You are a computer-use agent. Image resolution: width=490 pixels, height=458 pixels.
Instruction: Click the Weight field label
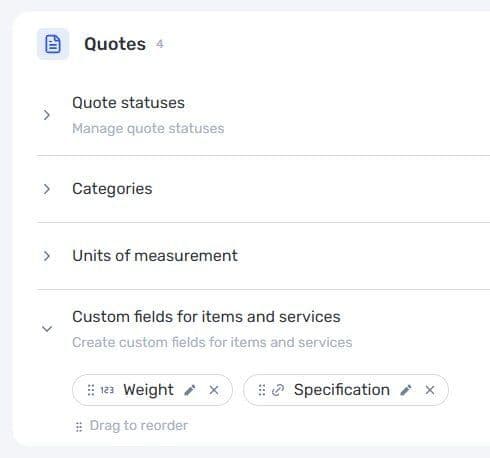tap(148, 390)
